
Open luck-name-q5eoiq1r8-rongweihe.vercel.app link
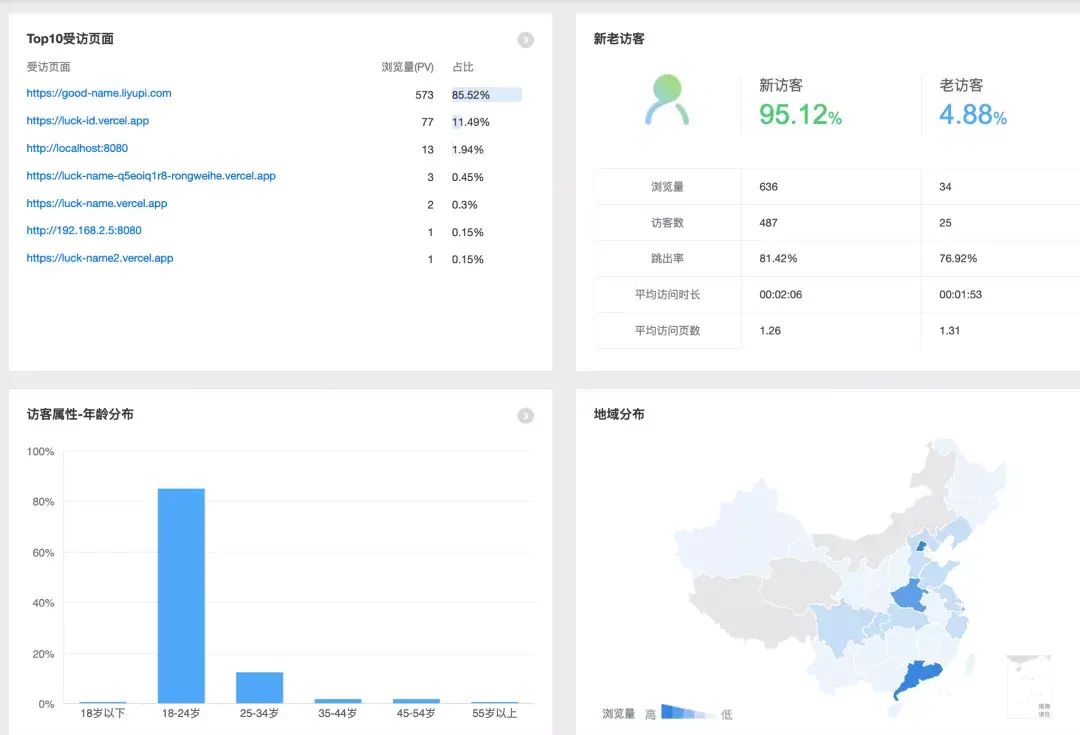[151, 176]
